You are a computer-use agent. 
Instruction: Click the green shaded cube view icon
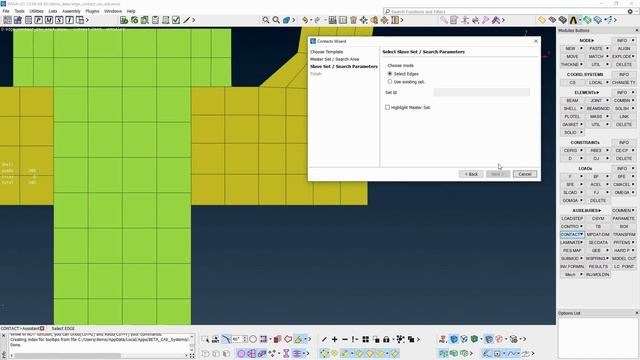(474, 339)
